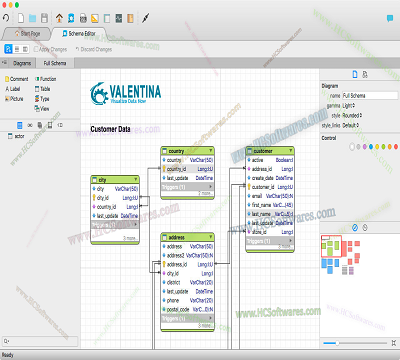Select the Picture item in the palette

tap(14, 99)
